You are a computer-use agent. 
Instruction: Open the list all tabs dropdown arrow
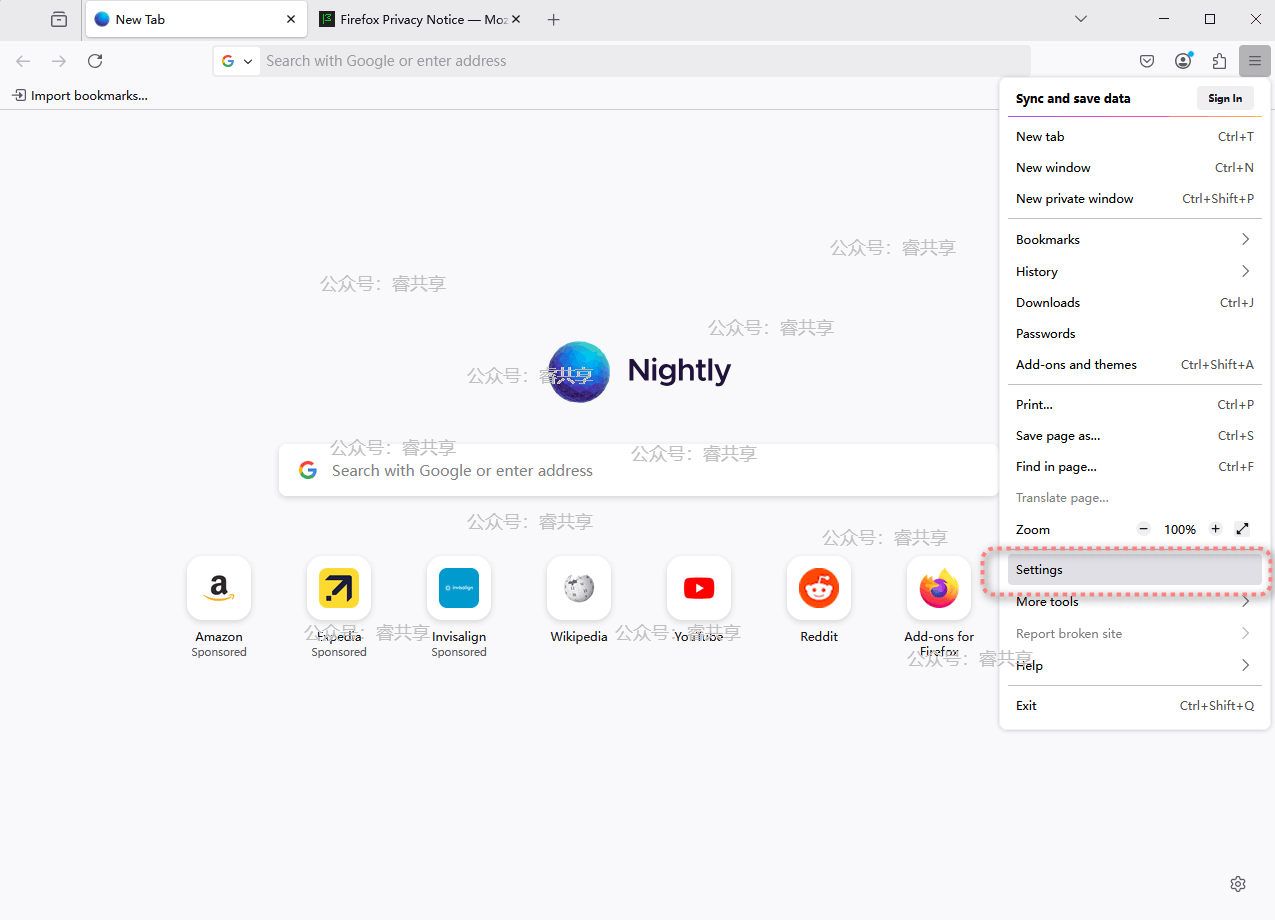point(1080,19)
